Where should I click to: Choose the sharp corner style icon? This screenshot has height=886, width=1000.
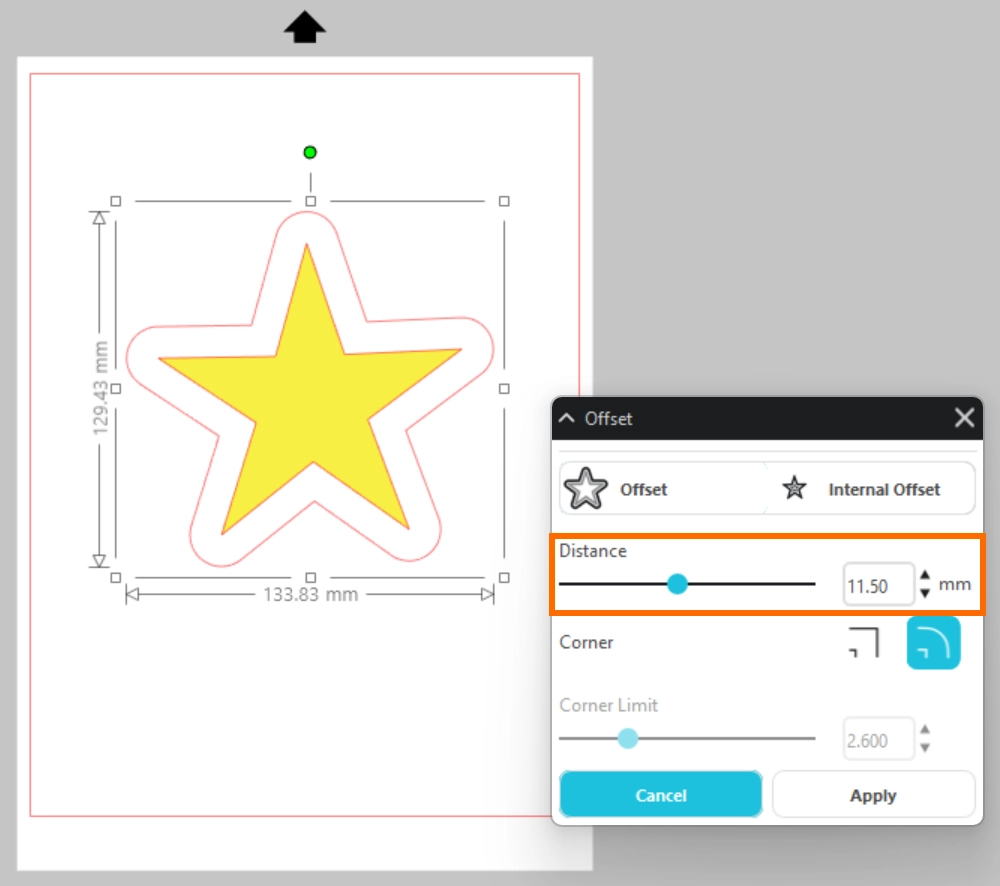[863, 642]
